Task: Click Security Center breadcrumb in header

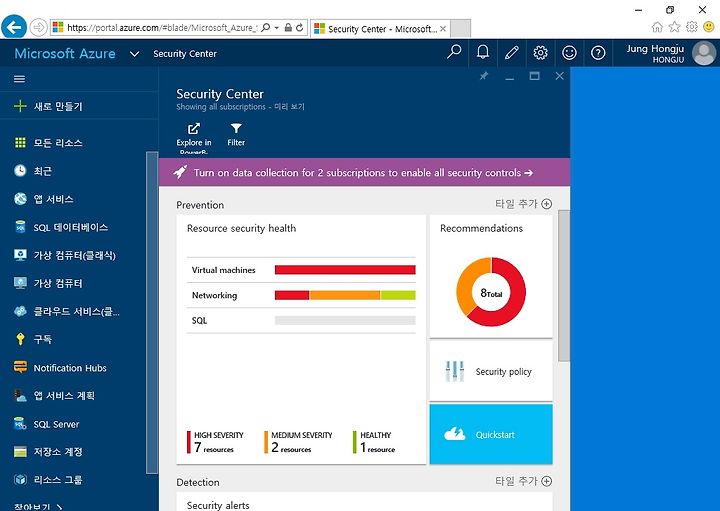Action: click(x=185, y=54)
